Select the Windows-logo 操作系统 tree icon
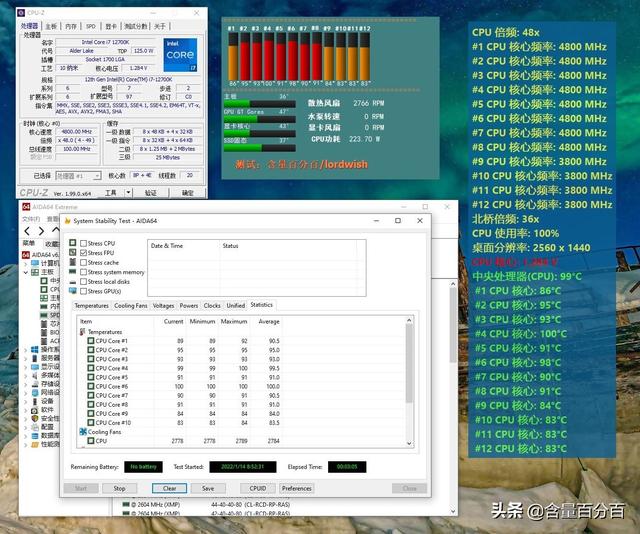 click(x=35, y=349)
